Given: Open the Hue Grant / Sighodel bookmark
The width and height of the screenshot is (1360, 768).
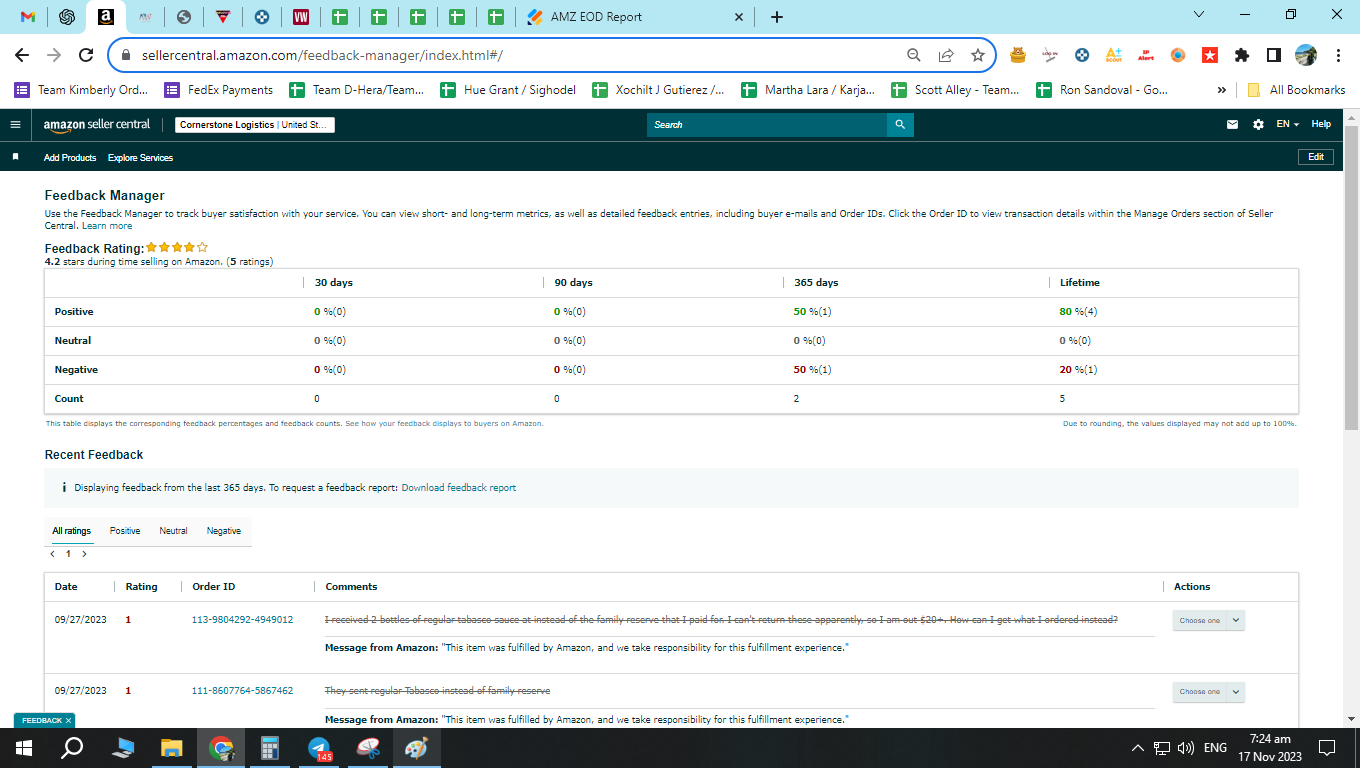Looking at the screenshot, I should 509,90.
